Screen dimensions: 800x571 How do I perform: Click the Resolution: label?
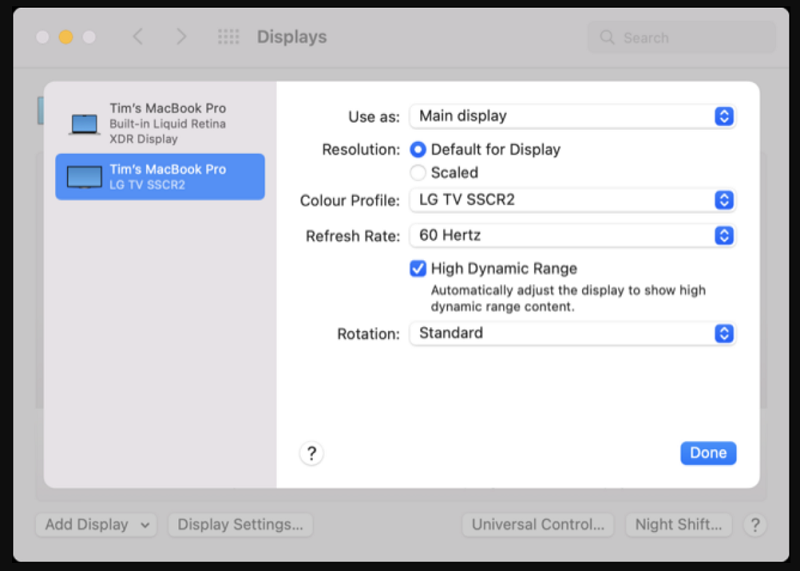point(361,150)
